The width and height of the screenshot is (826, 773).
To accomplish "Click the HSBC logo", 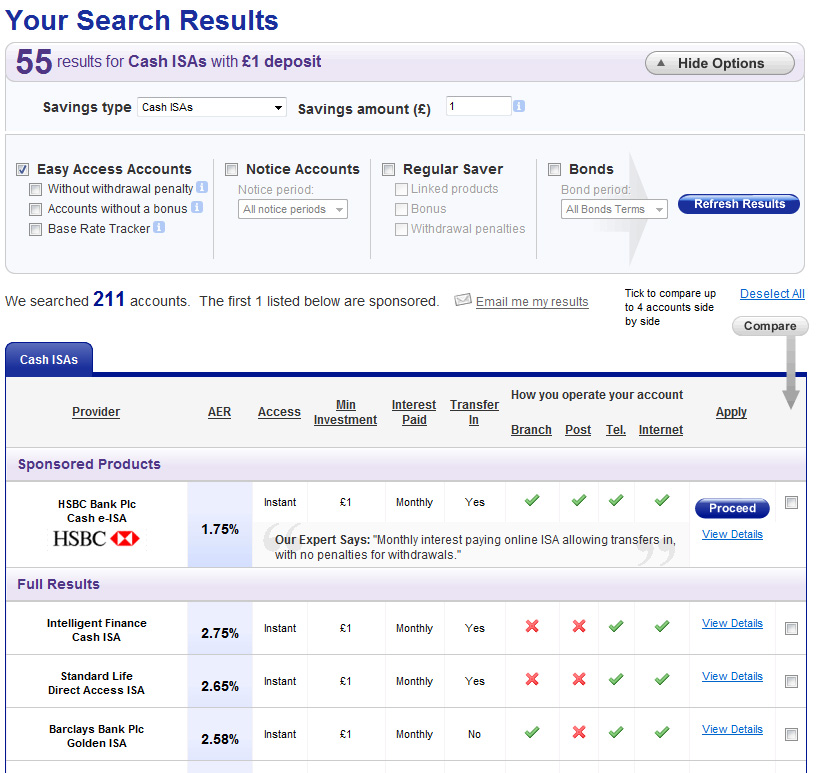I will click(96, 539).
